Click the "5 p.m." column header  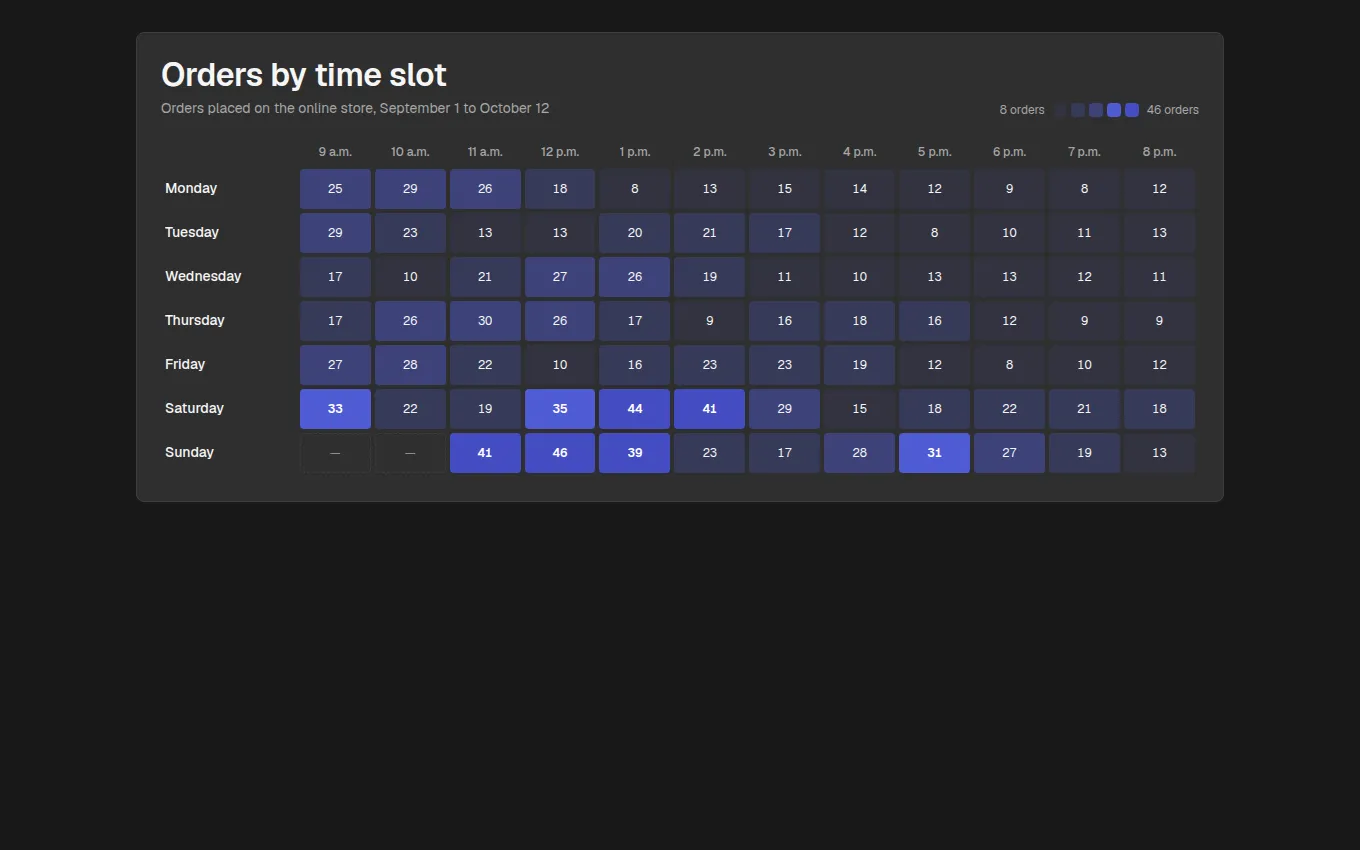tap(934, 152)
